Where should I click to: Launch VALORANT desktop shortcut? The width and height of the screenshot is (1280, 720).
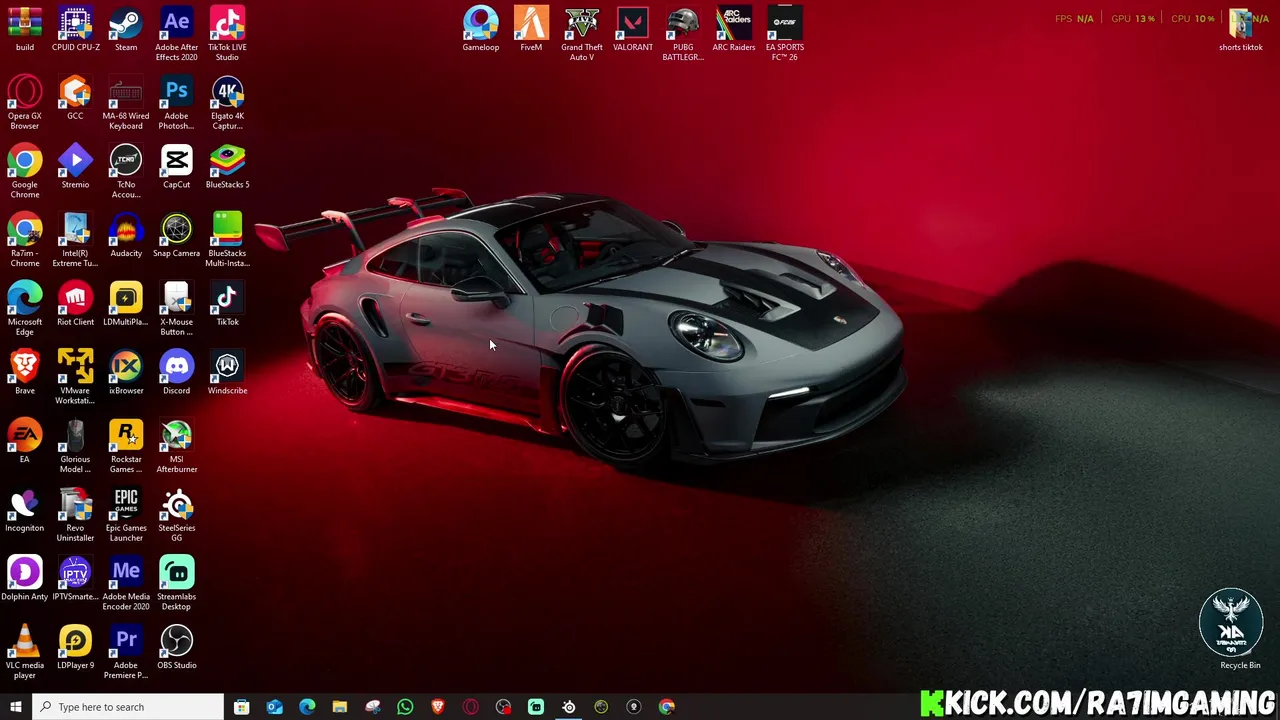(632, 29)
